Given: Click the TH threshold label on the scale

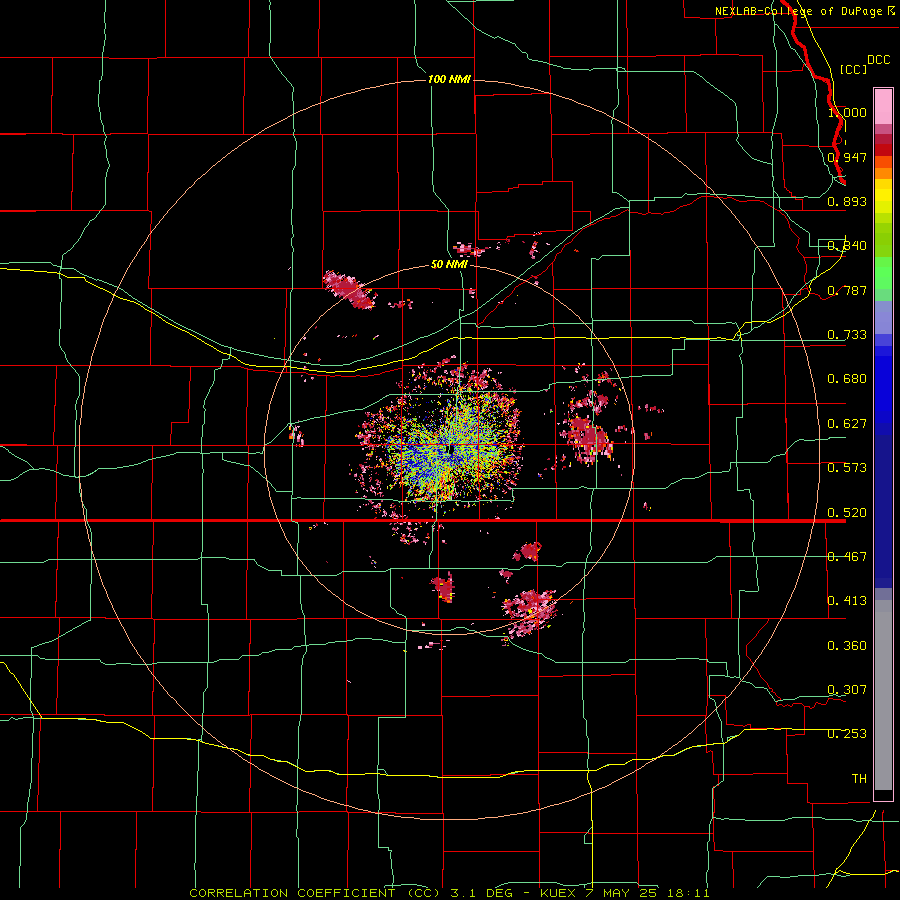Looking at the screenshot, I should pos(859,779).
